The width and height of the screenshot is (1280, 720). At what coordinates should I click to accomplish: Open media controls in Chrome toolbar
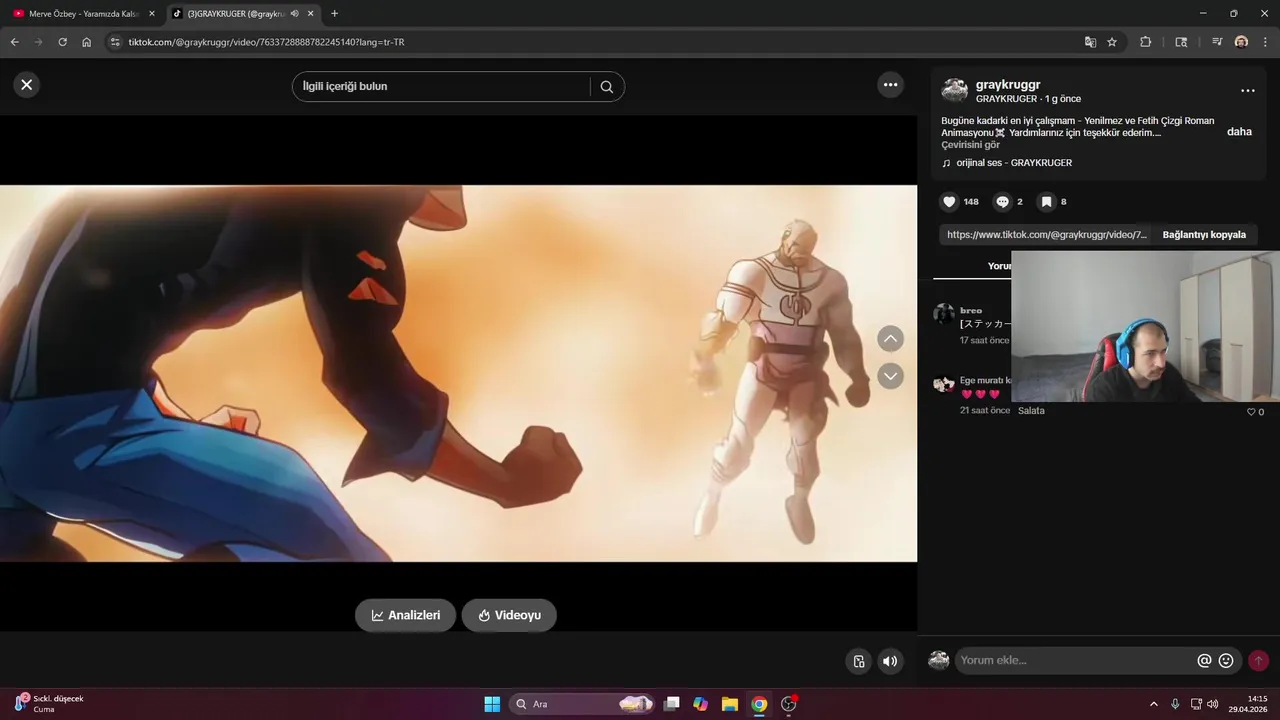click(x=1216, y=42)
